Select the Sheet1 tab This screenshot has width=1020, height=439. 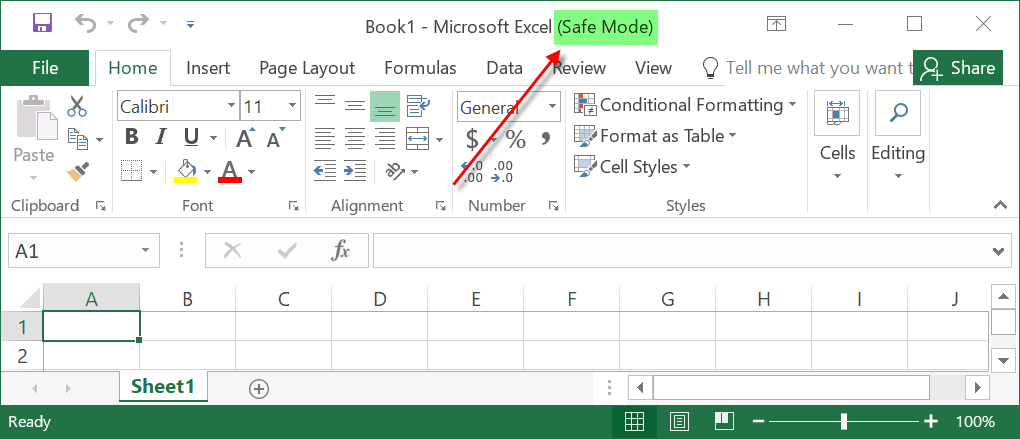pyautogui.click(x=163, y=386)
